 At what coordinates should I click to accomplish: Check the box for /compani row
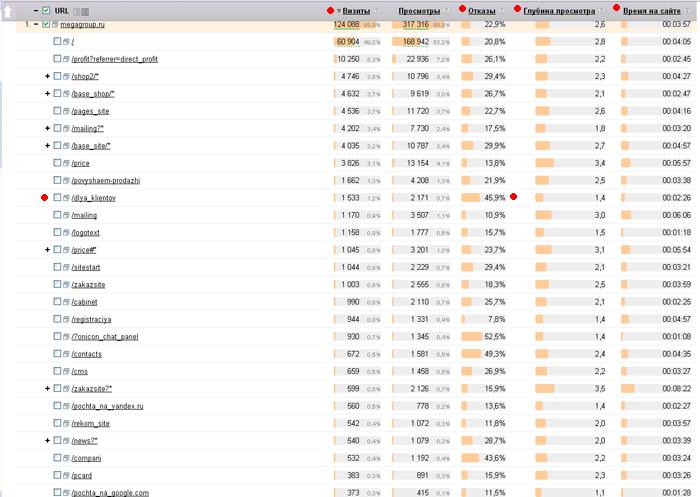click(57, 458)
